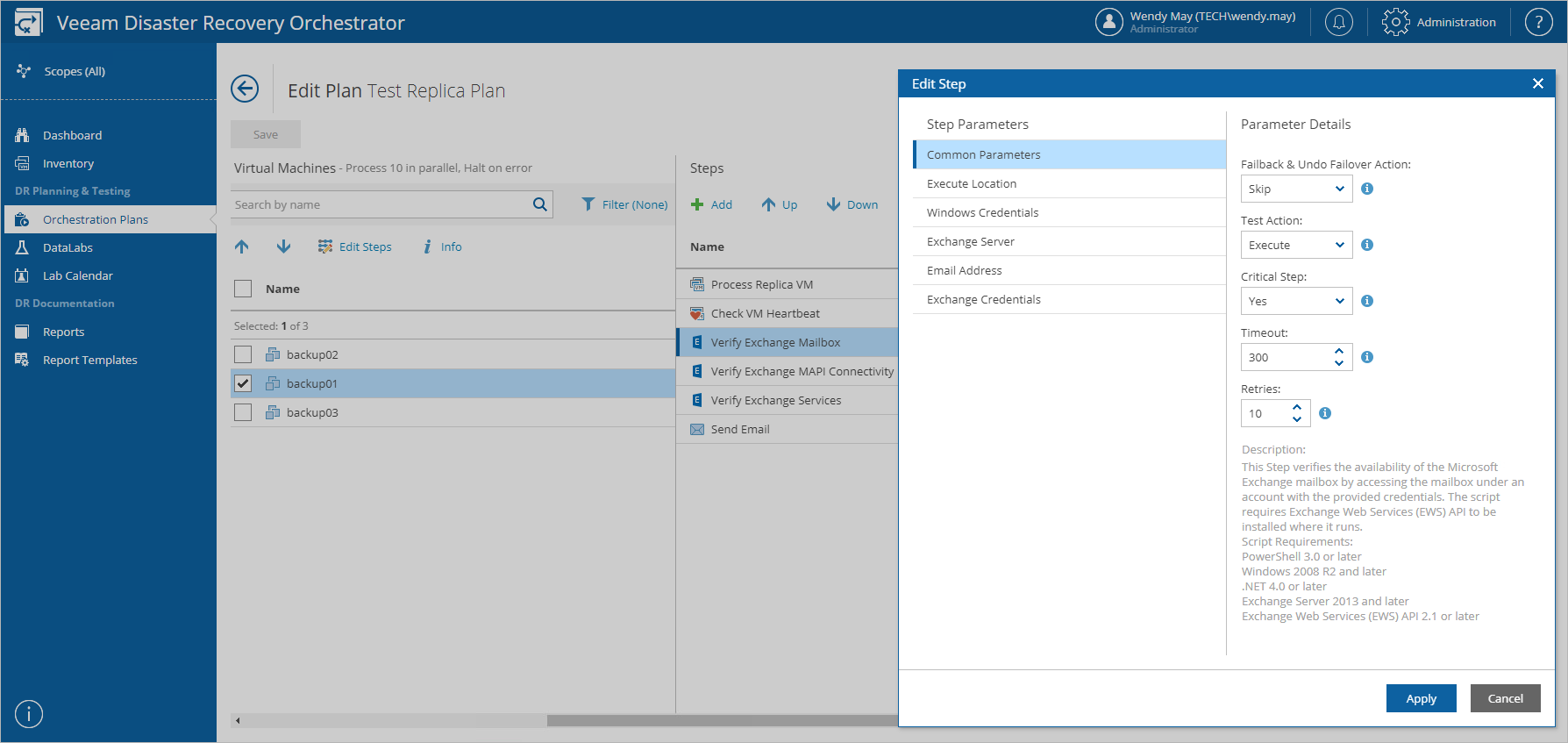Click the Cancel button
This screenshot has width=1568, height=743.
[1505, 698]
